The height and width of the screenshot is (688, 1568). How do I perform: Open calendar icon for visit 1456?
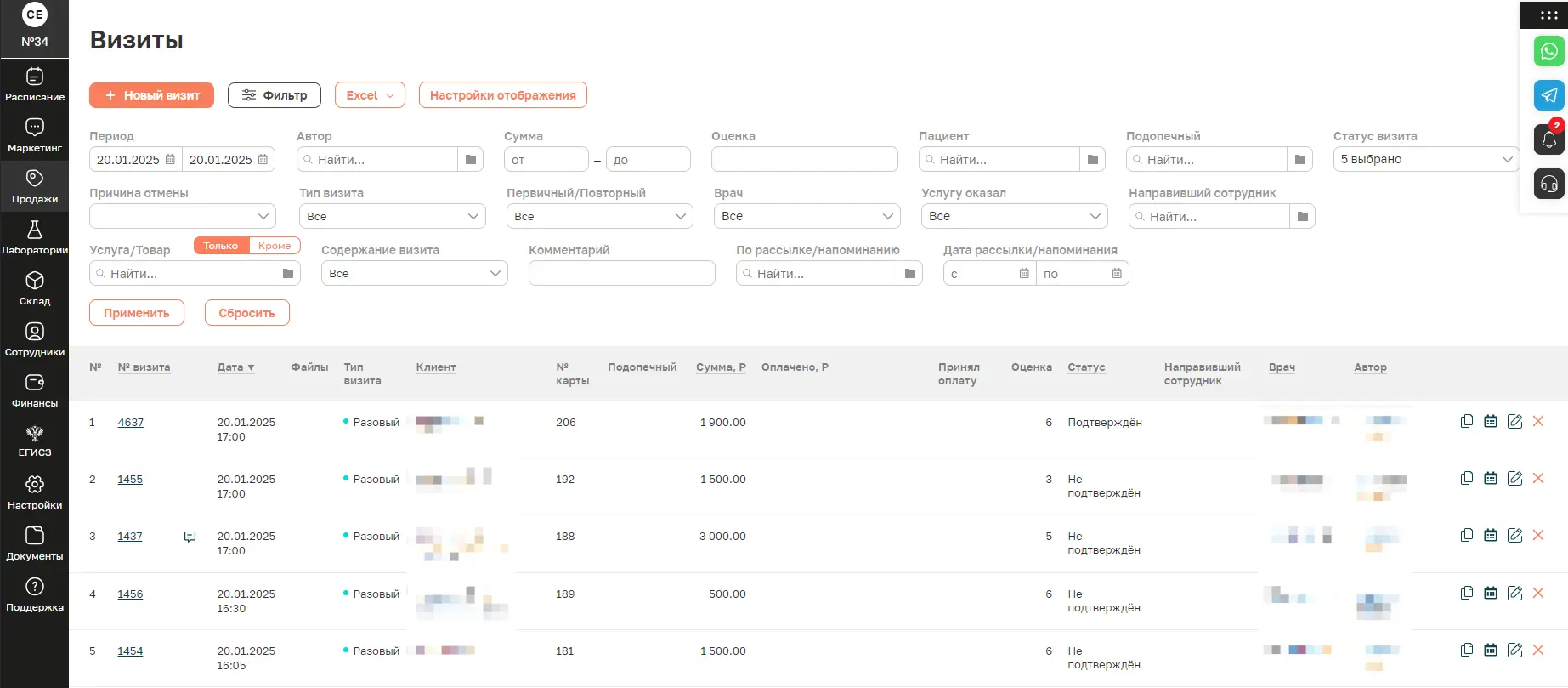pos(1491,593)
